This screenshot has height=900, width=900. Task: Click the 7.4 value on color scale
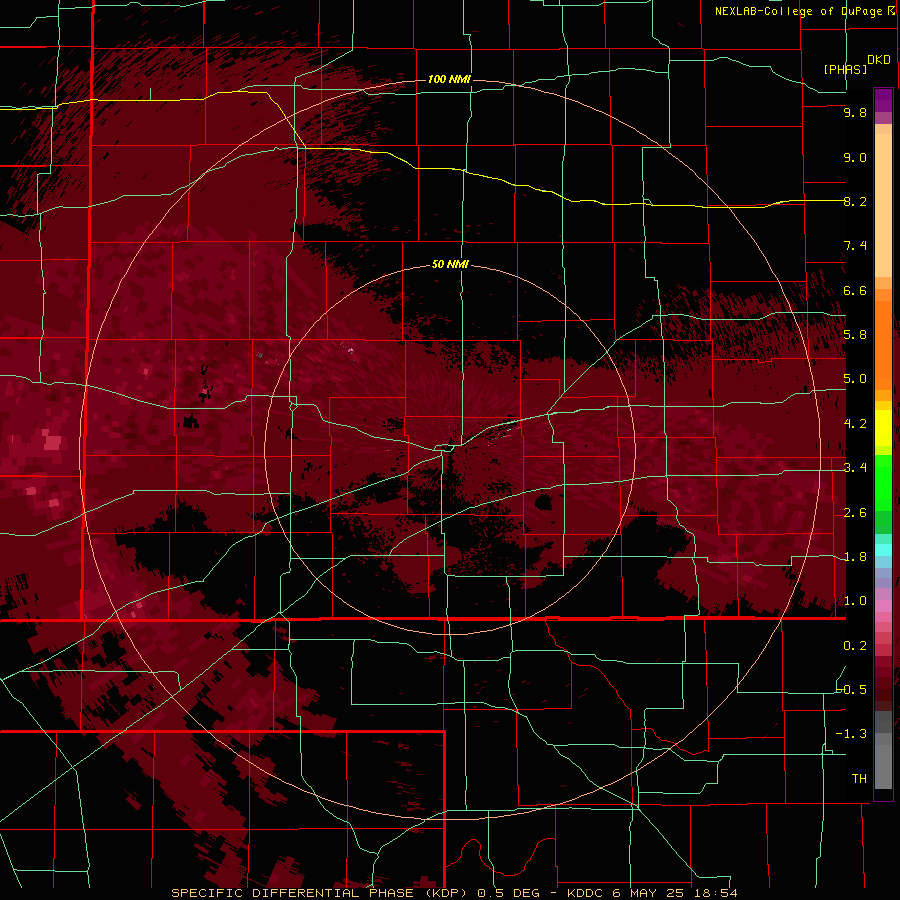[x=855, y=246]
